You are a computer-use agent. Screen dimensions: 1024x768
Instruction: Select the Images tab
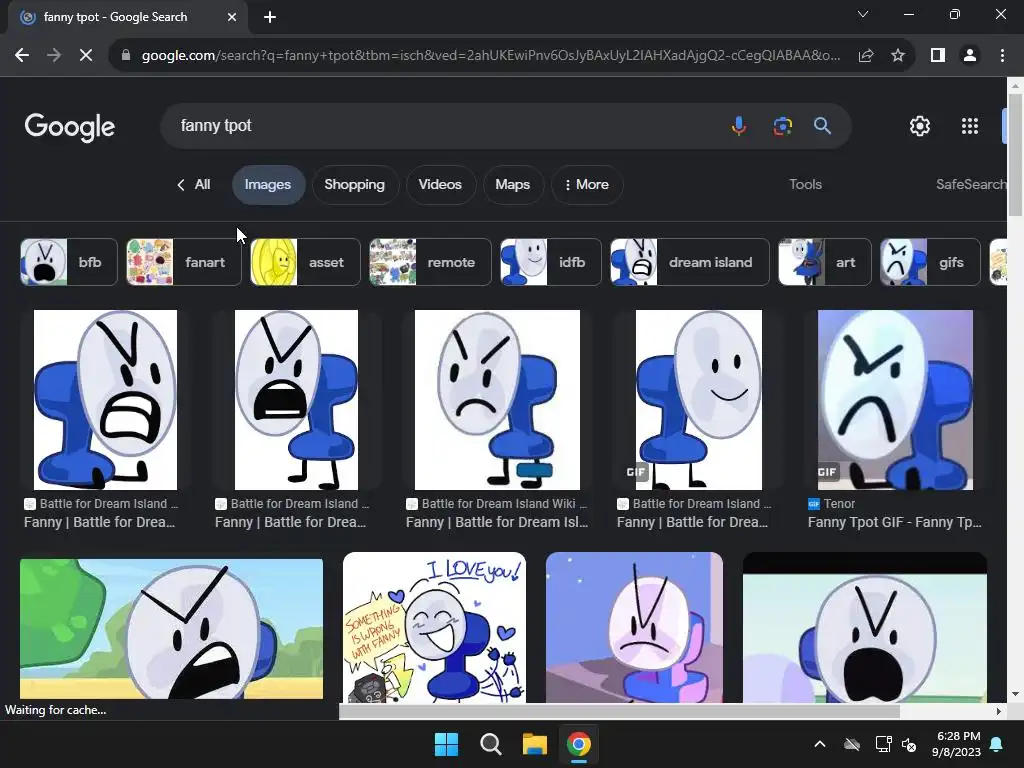tap(268, 185)
